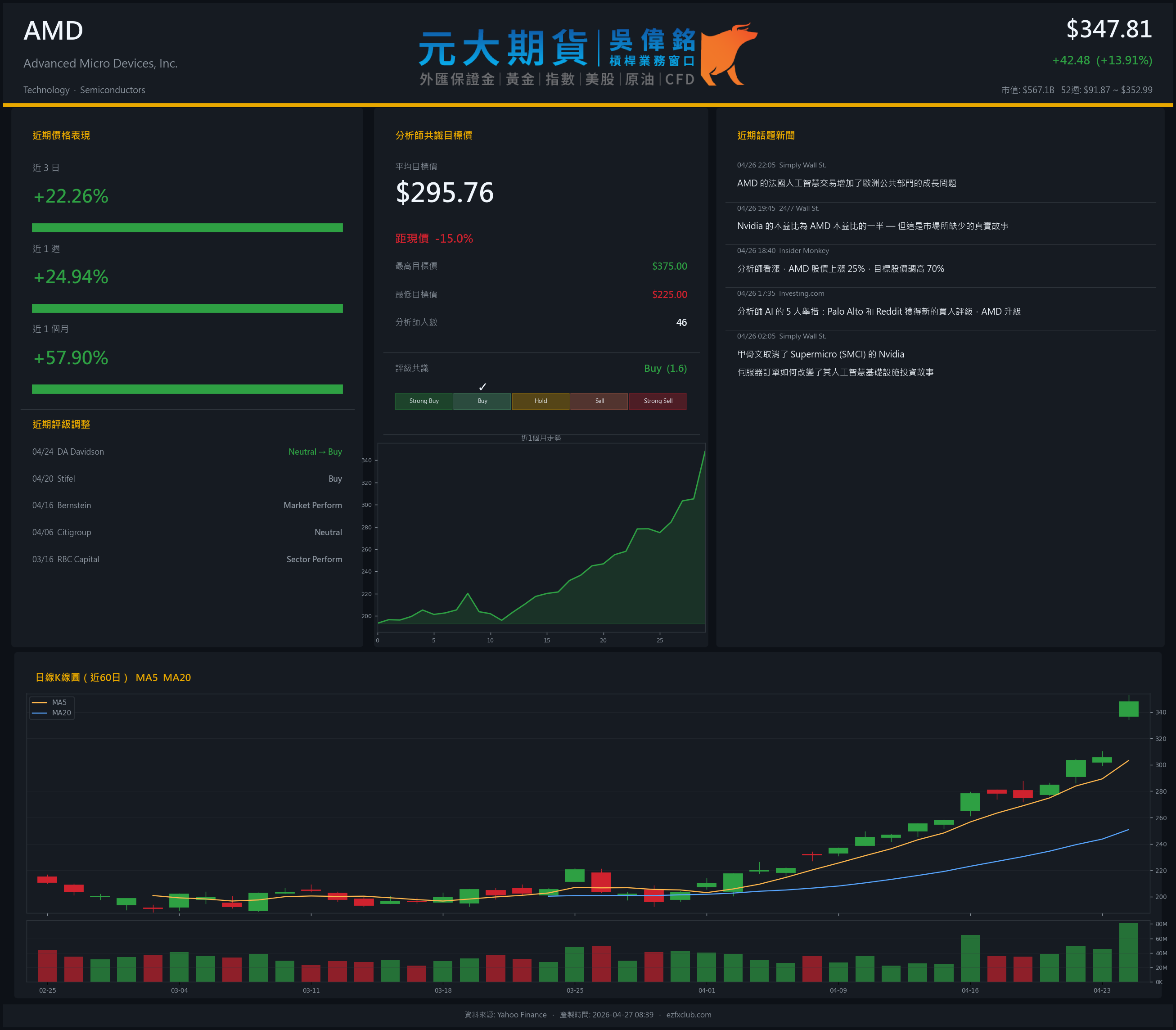Click the 市值 $567.1B market cap text
Image resolution: width=1176 pixels, height=1030 pixels.
point(1028,90)
